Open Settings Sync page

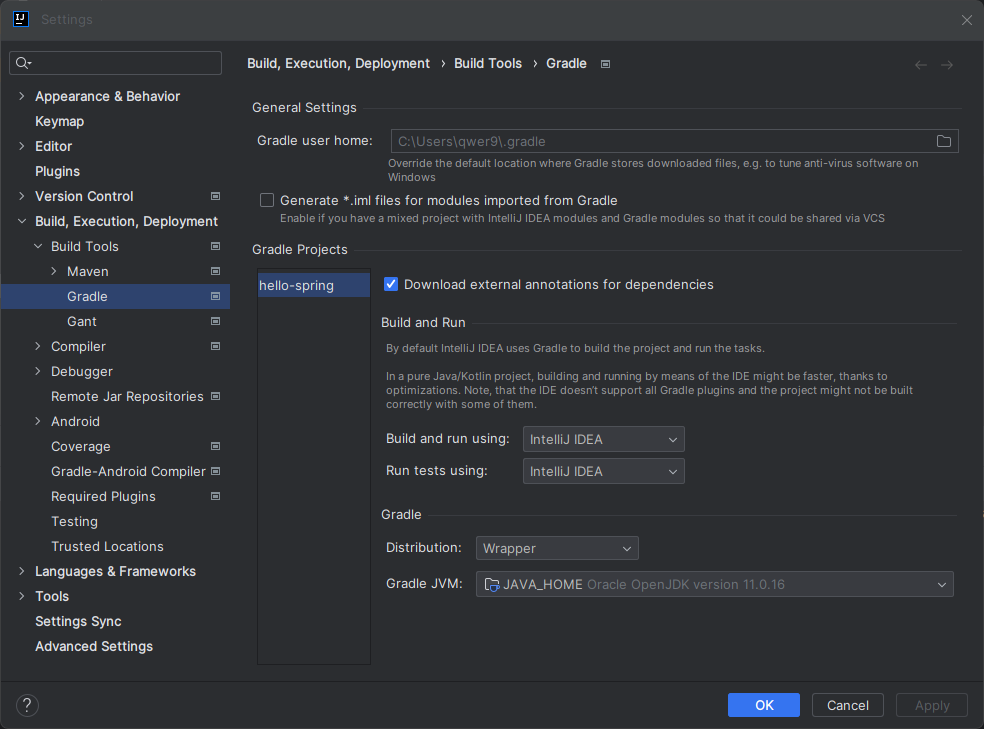coord(78,621)
